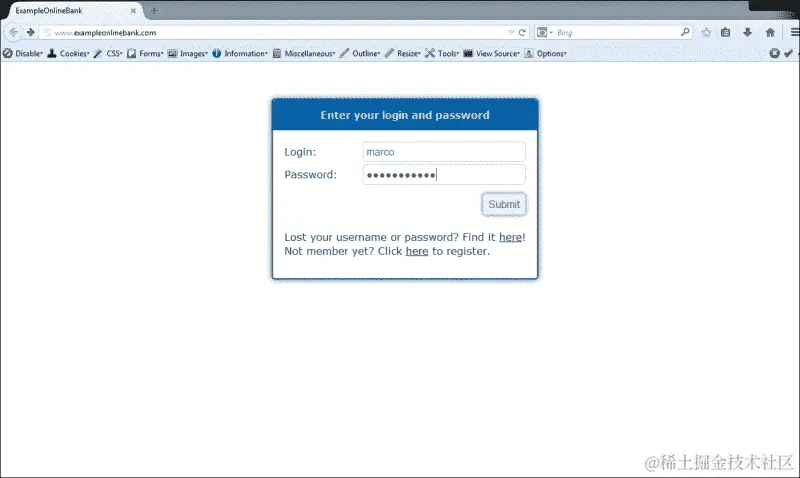Expand the Resize toolbar menu
This screenshot has width=800, height=478.
coord(403,53)
